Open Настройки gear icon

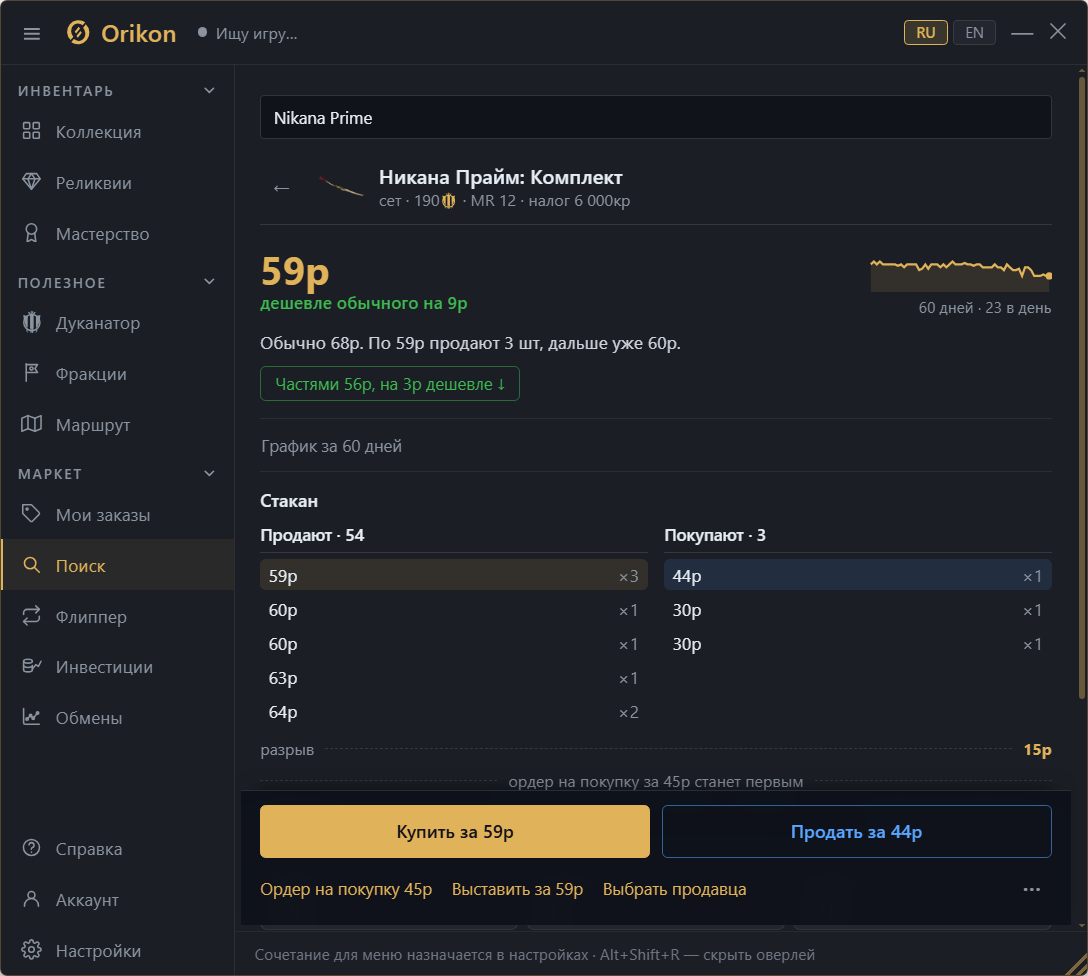(31, 950)
